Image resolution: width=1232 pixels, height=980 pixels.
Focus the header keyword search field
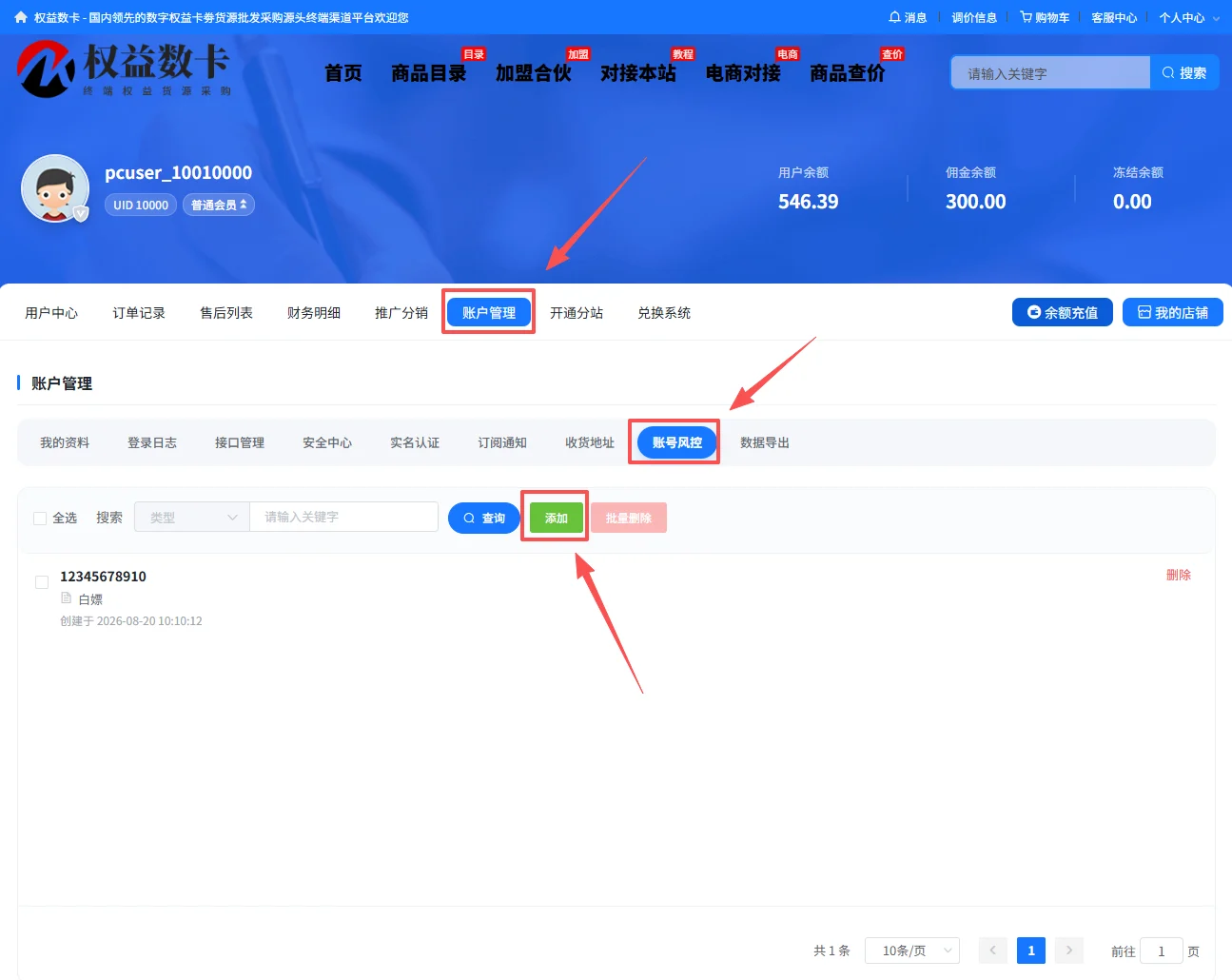click(x=1051, y=72)
